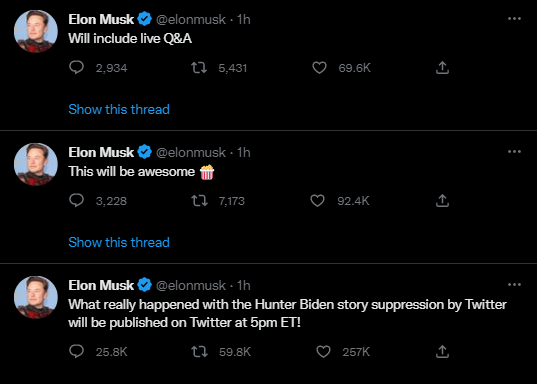This screenshot has height=384, width=537.
Task: Open more options menu on Hunter Biden tweet
Action: click(x=514, y=284)
